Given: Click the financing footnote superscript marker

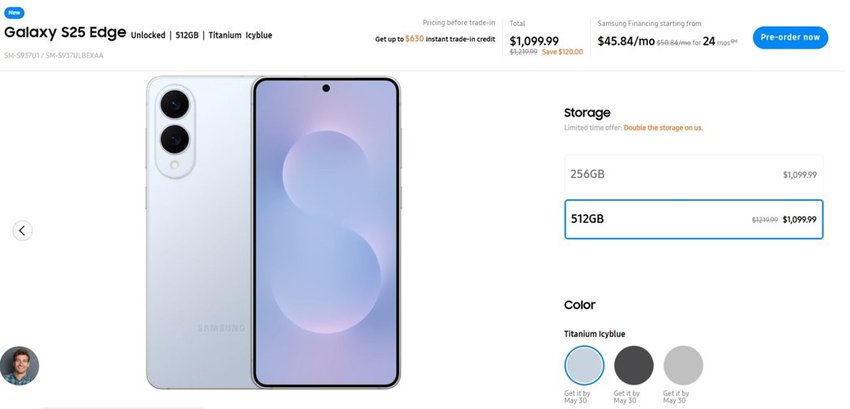Looking at the screenshot, I should pyautogui.click(x=735, y=39).
